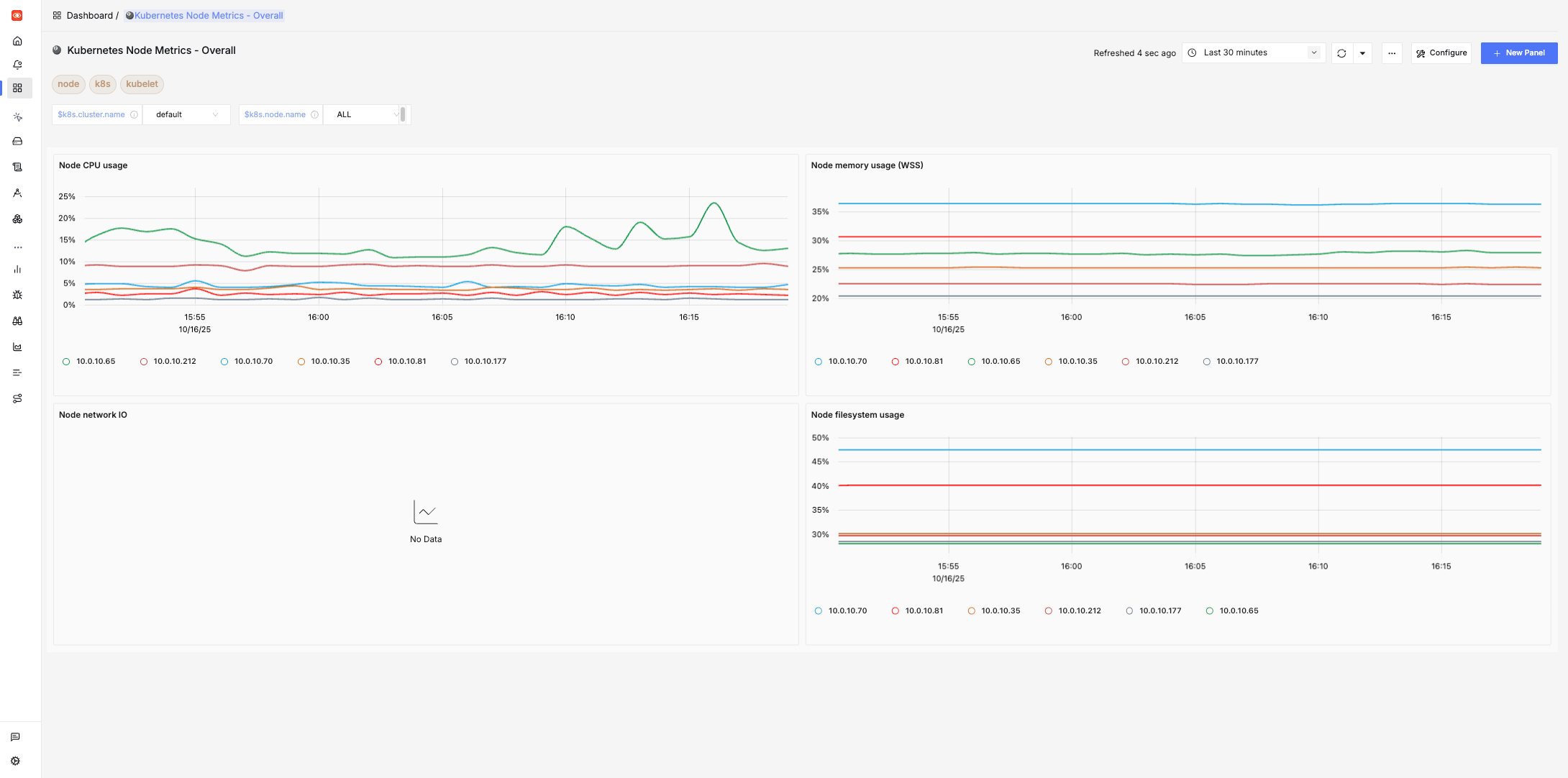Image resolution: width=1568 pixels, height=778 pixels.
Task: Open the Last 30 minutes time range dropdown
Action: 1253,52
